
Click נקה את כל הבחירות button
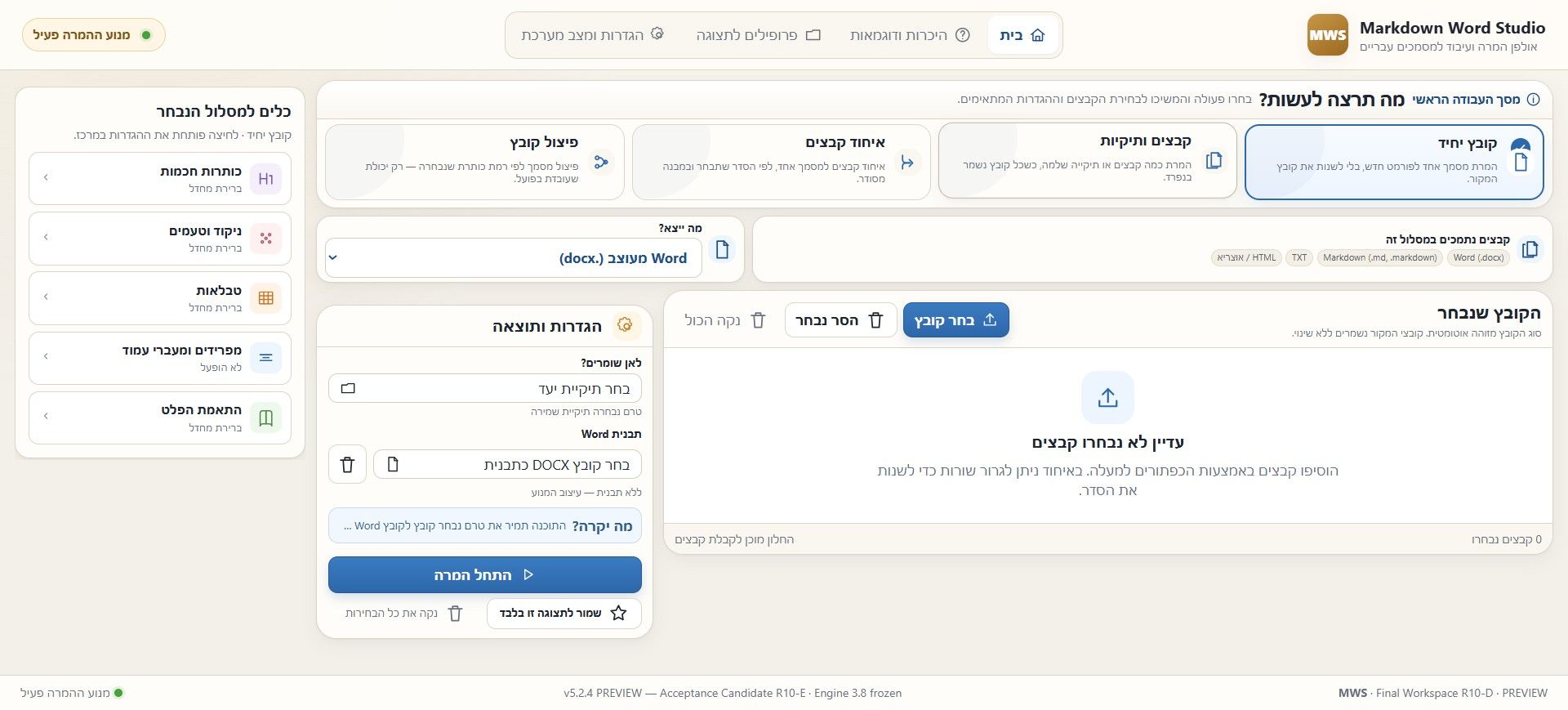click(x=403, y=614)
